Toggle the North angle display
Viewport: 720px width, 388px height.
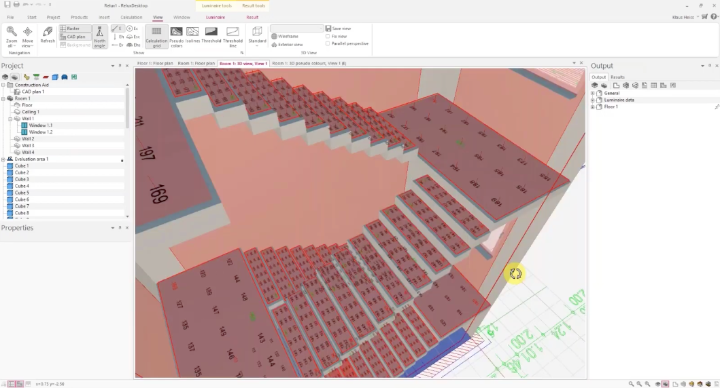[99, 36]
